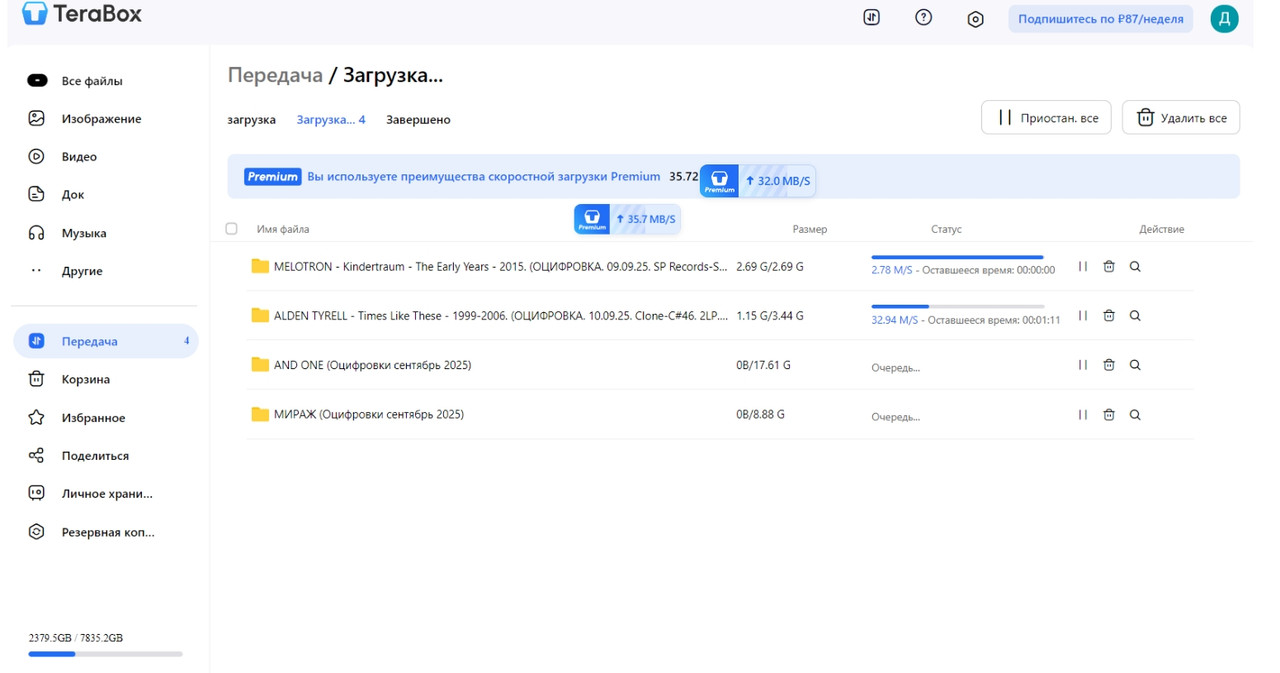Click the AND ONE folder icon
This screenshot has width=1280, height=673.
pos(260,364)
